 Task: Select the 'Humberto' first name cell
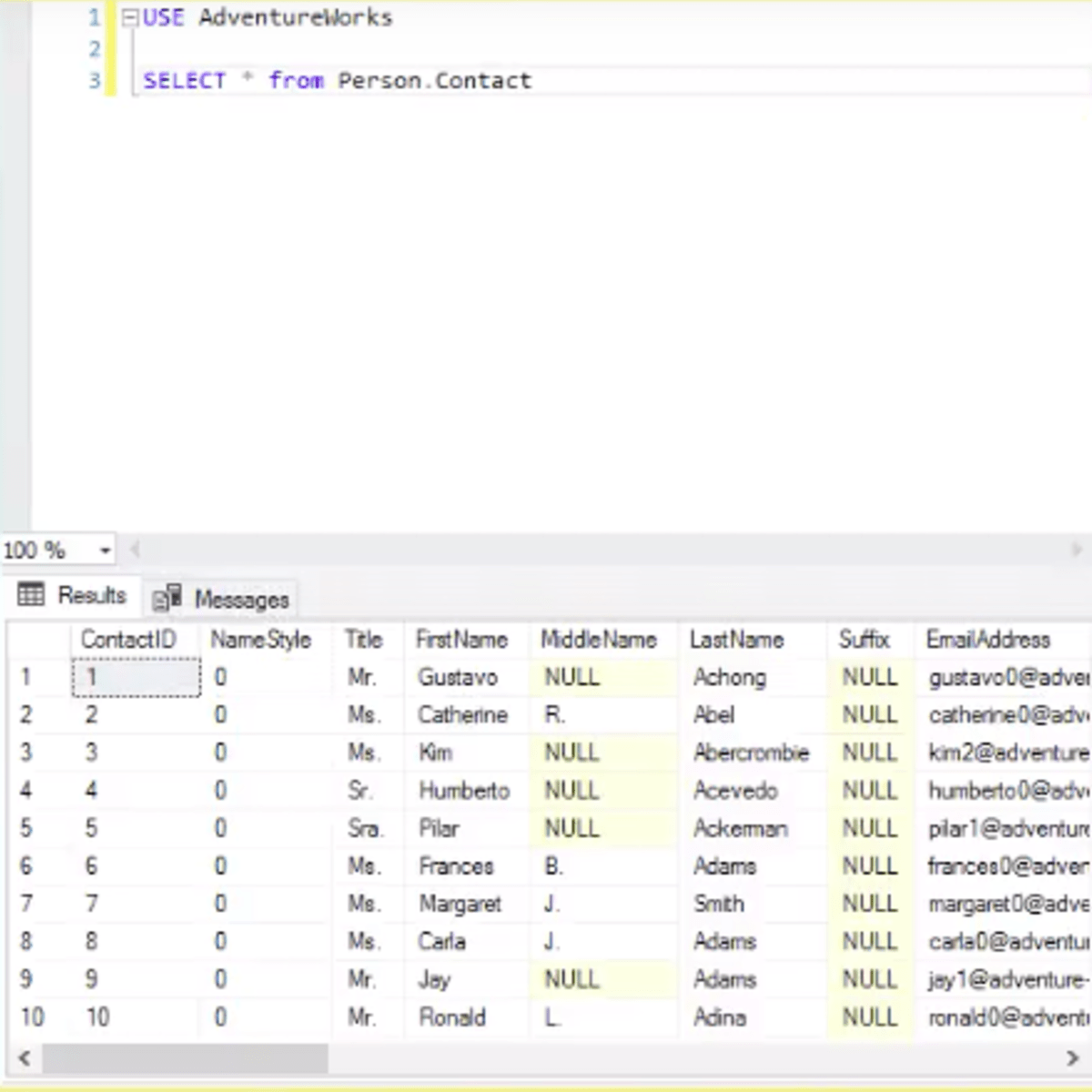(x=467, y=791)
